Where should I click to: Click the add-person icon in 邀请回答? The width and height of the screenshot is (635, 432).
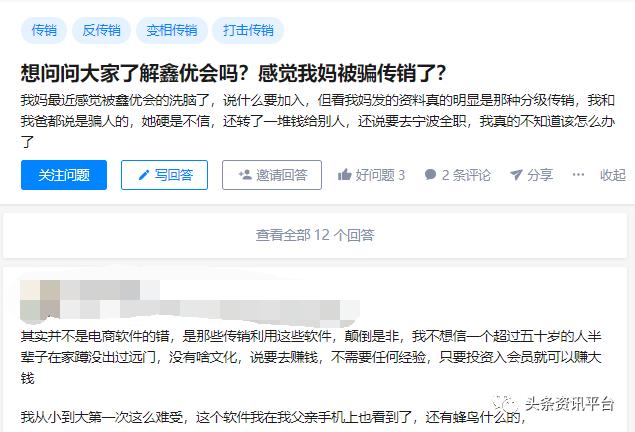(245, 175)
